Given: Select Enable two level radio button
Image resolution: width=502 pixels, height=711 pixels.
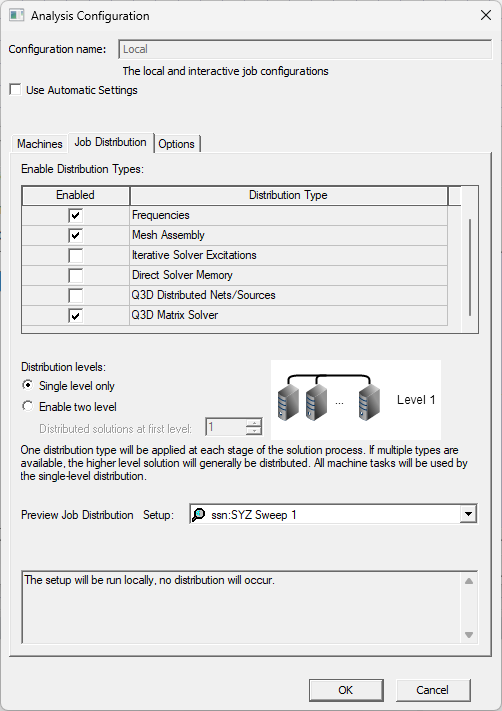Looking at the screenshot, I should [28, 406].
